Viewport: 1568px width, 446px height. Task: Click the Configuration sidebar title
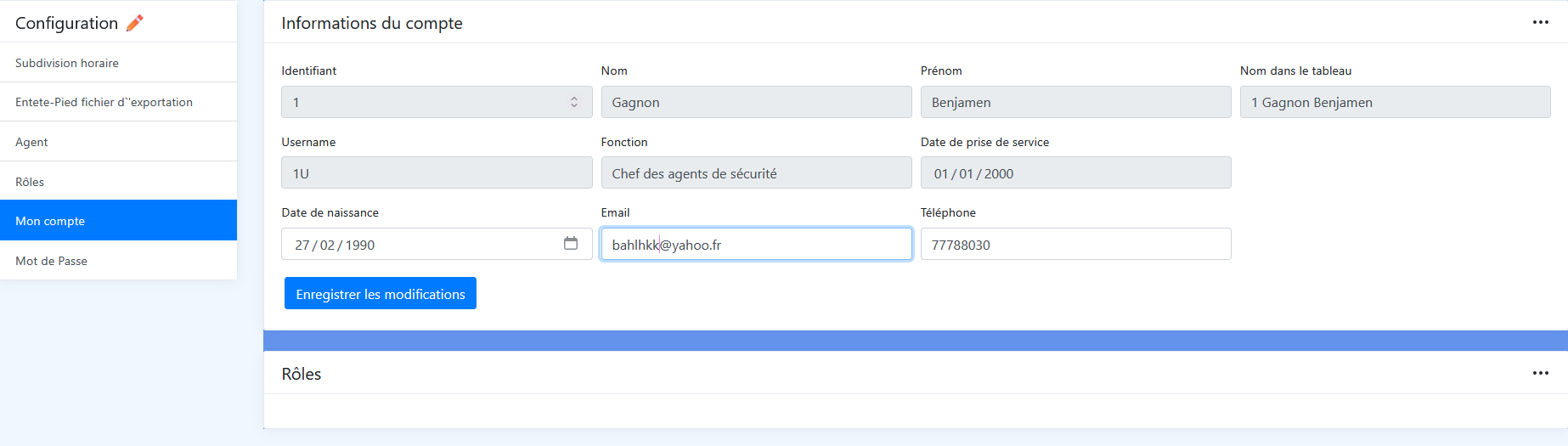coord(66,23)
